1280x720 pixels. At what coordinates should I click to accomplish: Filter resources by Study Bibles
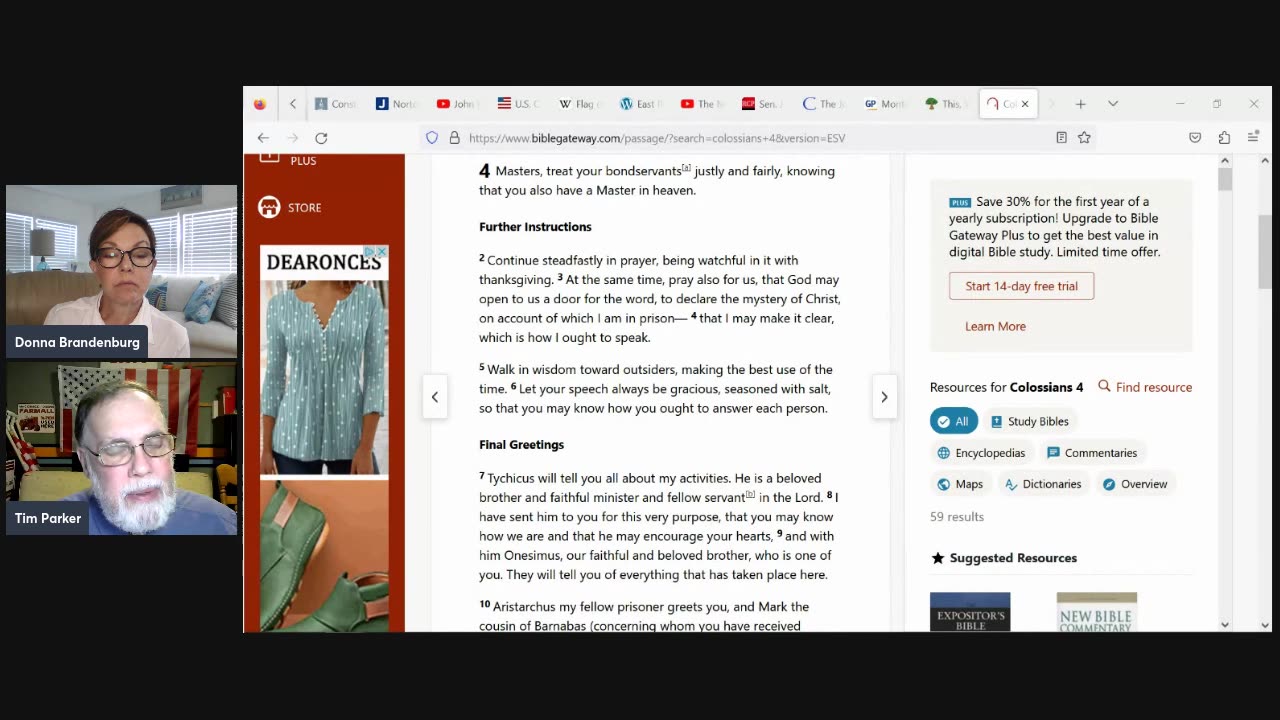click(1029, 421)
